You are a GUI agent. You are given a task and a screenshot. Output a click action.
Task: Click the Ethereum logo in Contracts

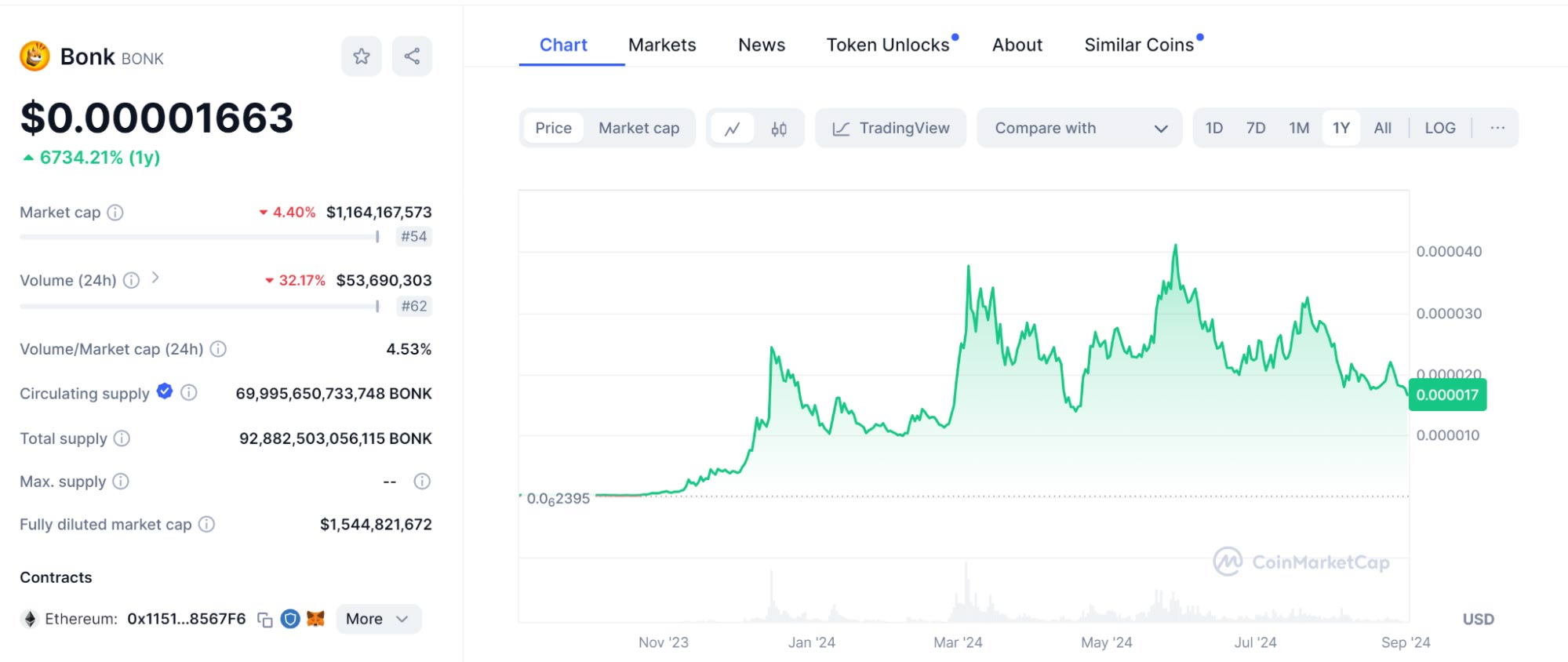(x=30, y=619)
